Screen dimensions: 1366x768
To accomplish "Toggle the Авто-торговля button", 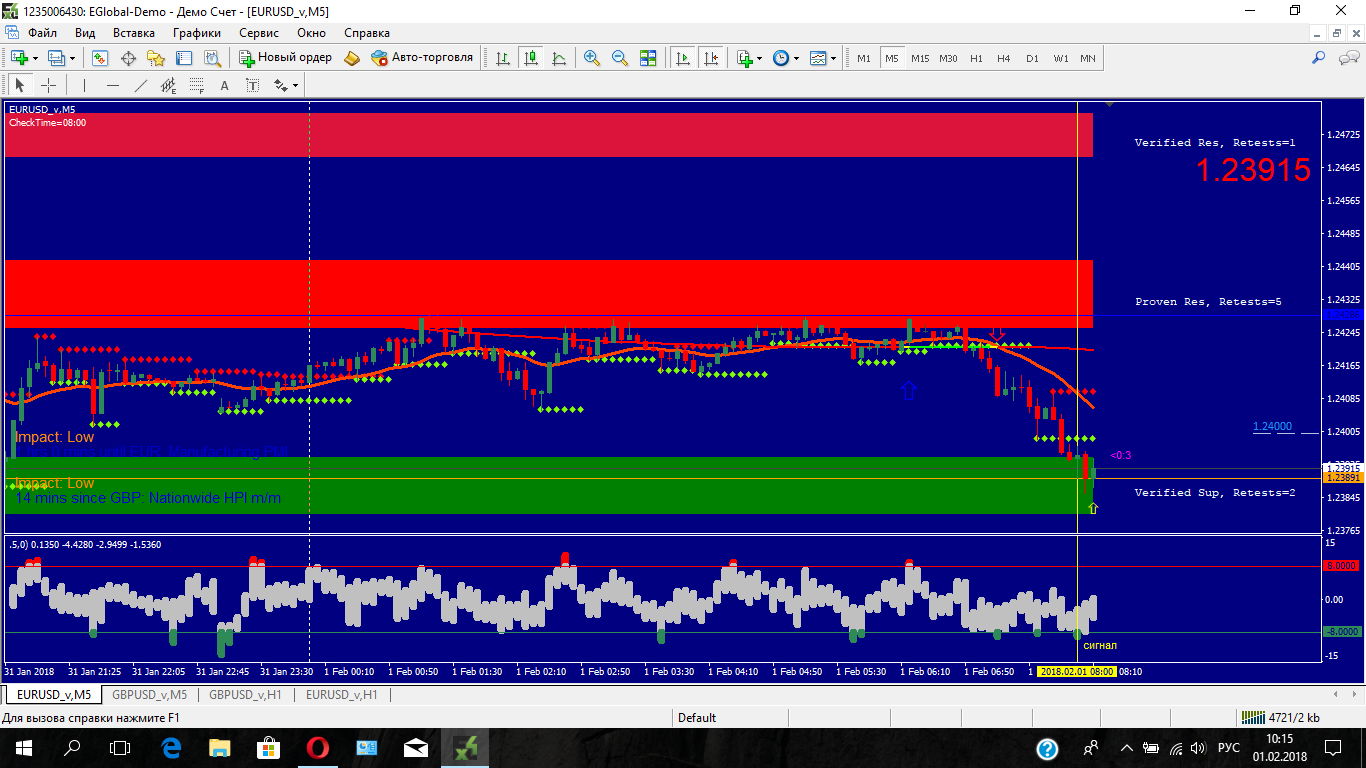I will 422,58.
